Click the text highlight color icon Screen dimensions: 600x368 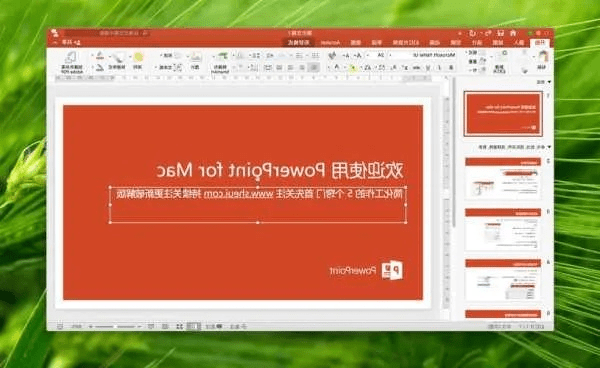353,68
